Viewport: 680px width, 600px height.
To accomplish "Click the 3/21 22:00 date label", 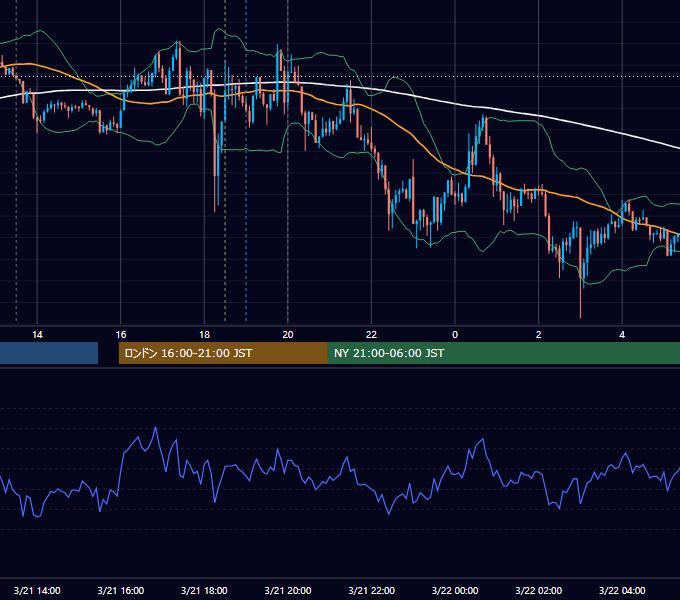I will [372, 590].
